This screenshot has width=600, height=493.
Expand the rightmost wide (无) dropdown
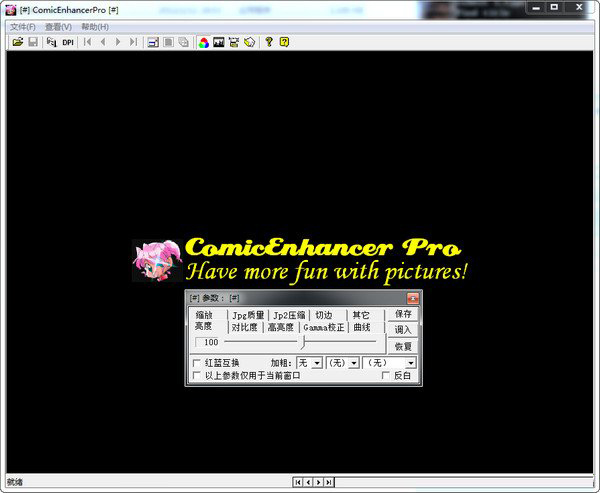coord(410,363)
